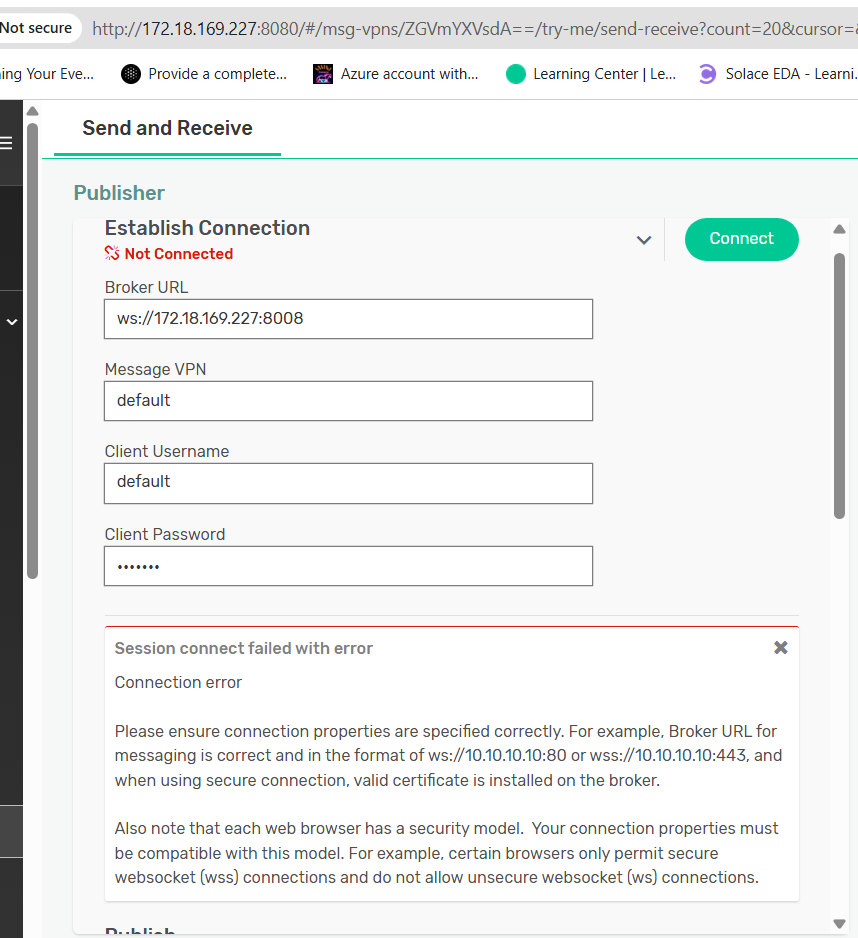Image resolution: width=858 pixels, height=938 pixels.
Task: Click the Not Connected broken-link icon
Action: click(x=112, y=253)
